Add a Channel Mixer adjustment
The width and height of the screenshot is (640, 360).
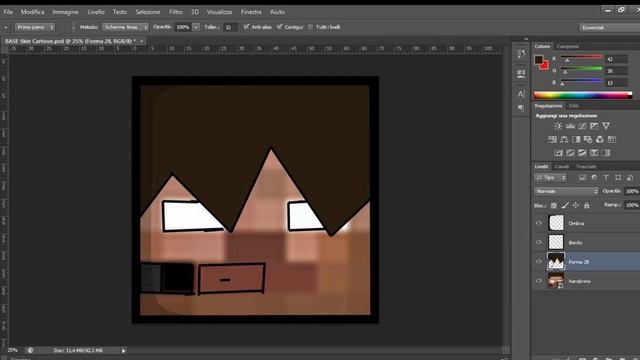(x=600, y=140)
